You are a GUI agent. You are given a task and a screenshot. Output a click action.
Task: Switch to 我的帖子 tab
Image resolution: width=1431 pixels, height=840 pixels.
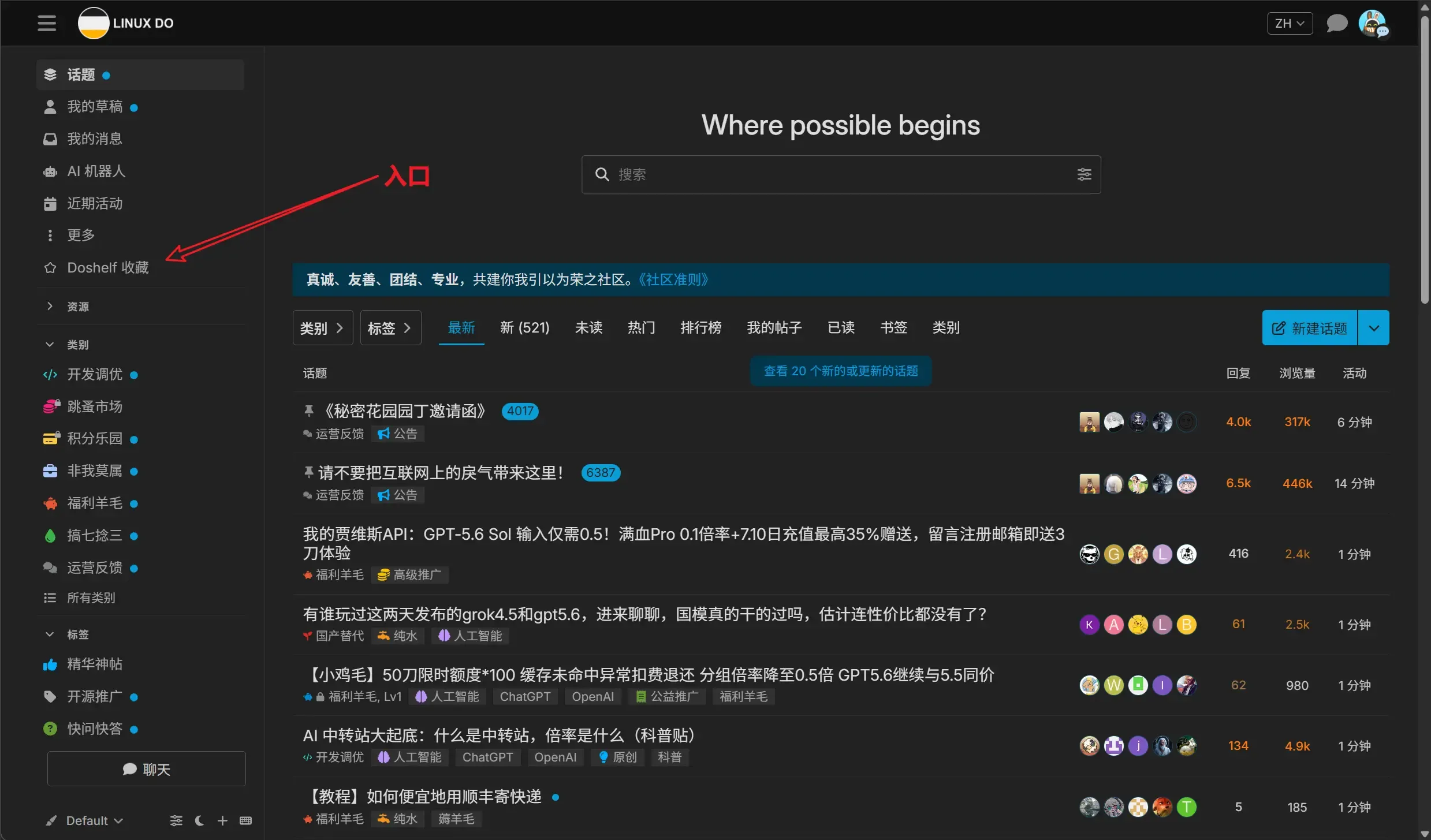pyautogui.click(x=774, y=328)
